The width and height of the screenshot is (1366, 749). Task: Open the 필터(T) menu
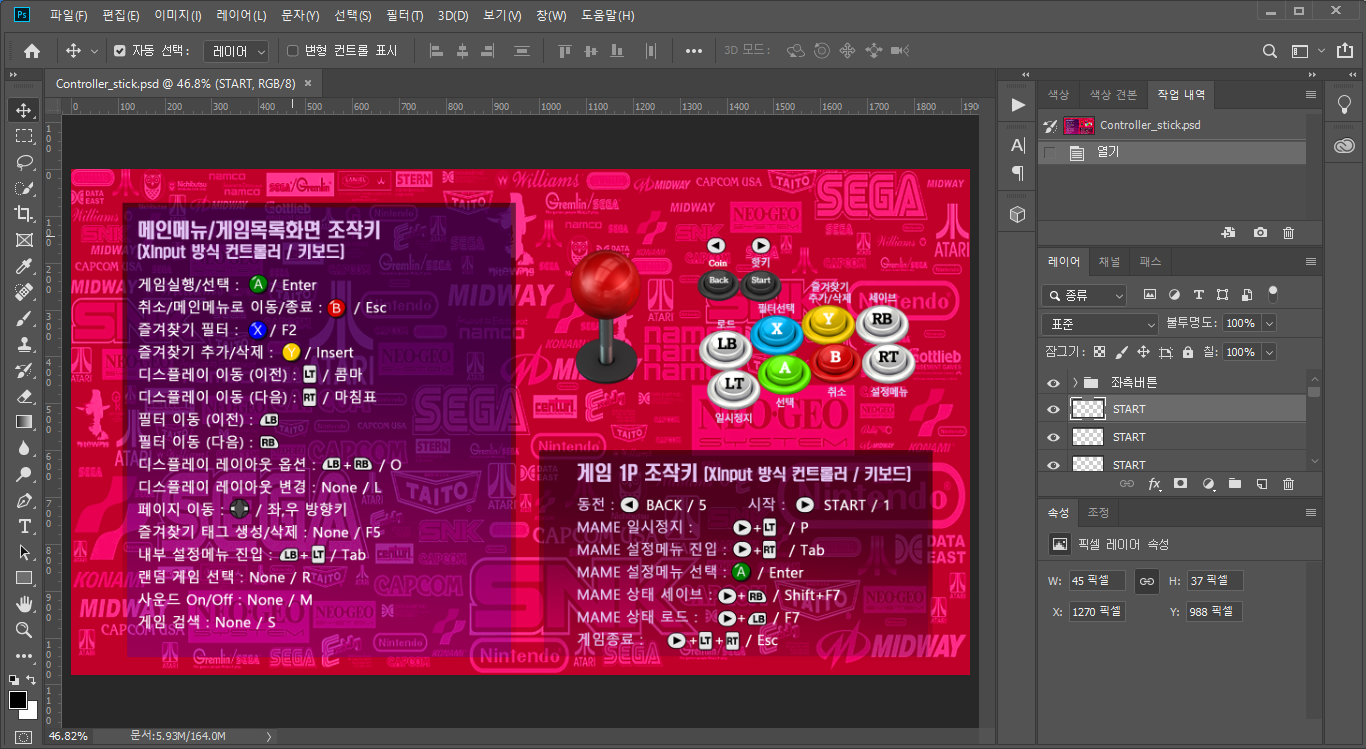(404, 15)
